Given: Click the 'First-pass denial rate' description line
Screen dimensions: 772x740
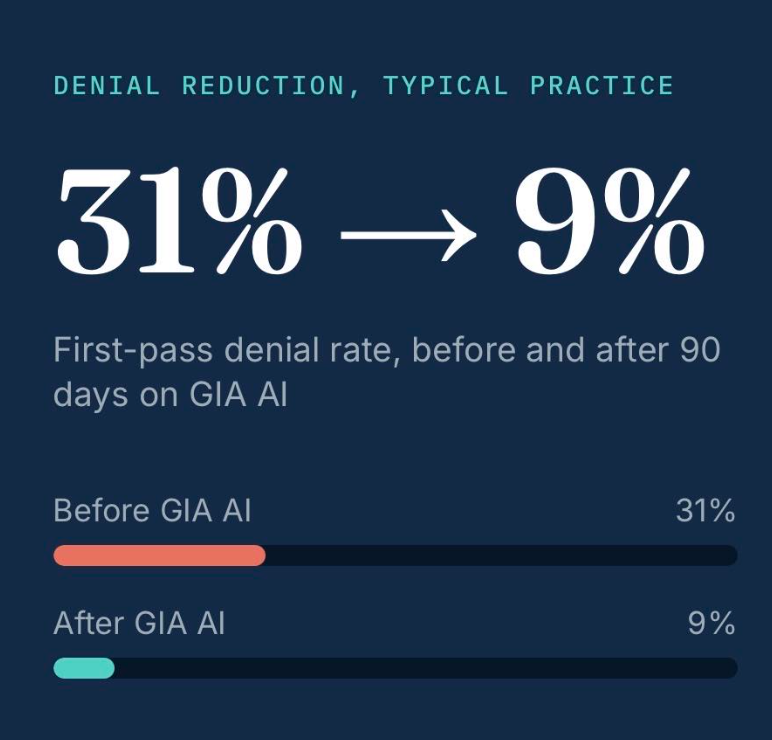Looking at the screenshot, I should coord(386,351).
